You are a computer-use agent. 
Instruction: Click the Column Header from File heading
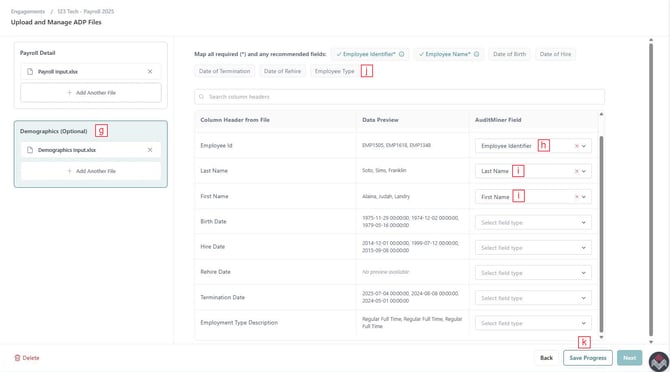[x=235, y=120]
